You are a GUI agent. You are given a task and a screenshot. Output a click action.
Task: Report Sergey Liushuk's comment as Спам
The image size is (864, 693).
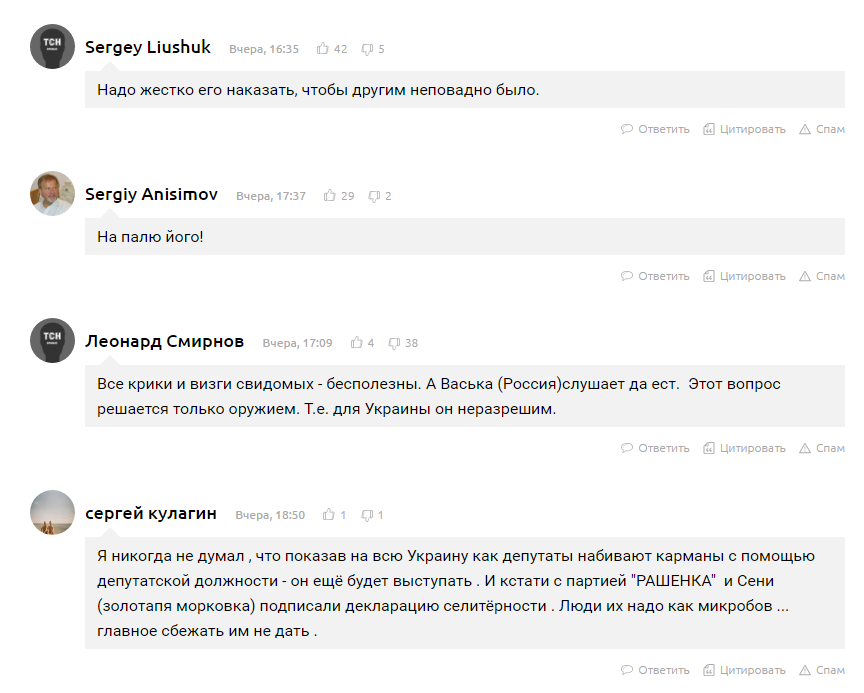821,129
